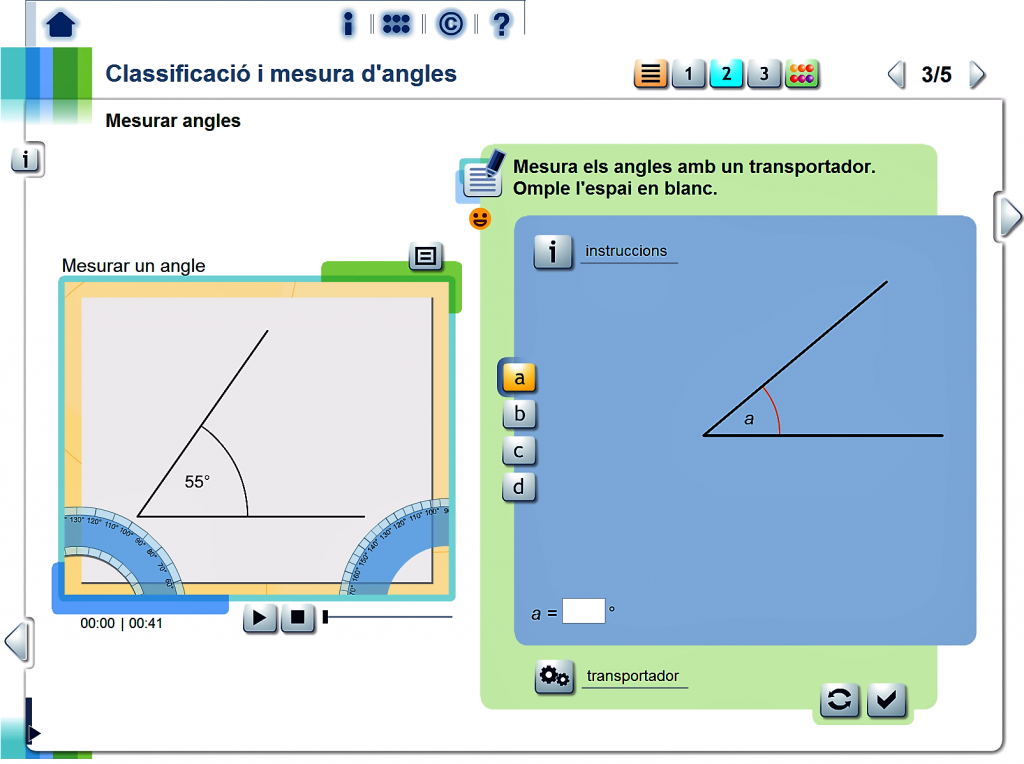Select exercise option b
The width and height of the screenshot is (1024, 764).
click(519, 414)
